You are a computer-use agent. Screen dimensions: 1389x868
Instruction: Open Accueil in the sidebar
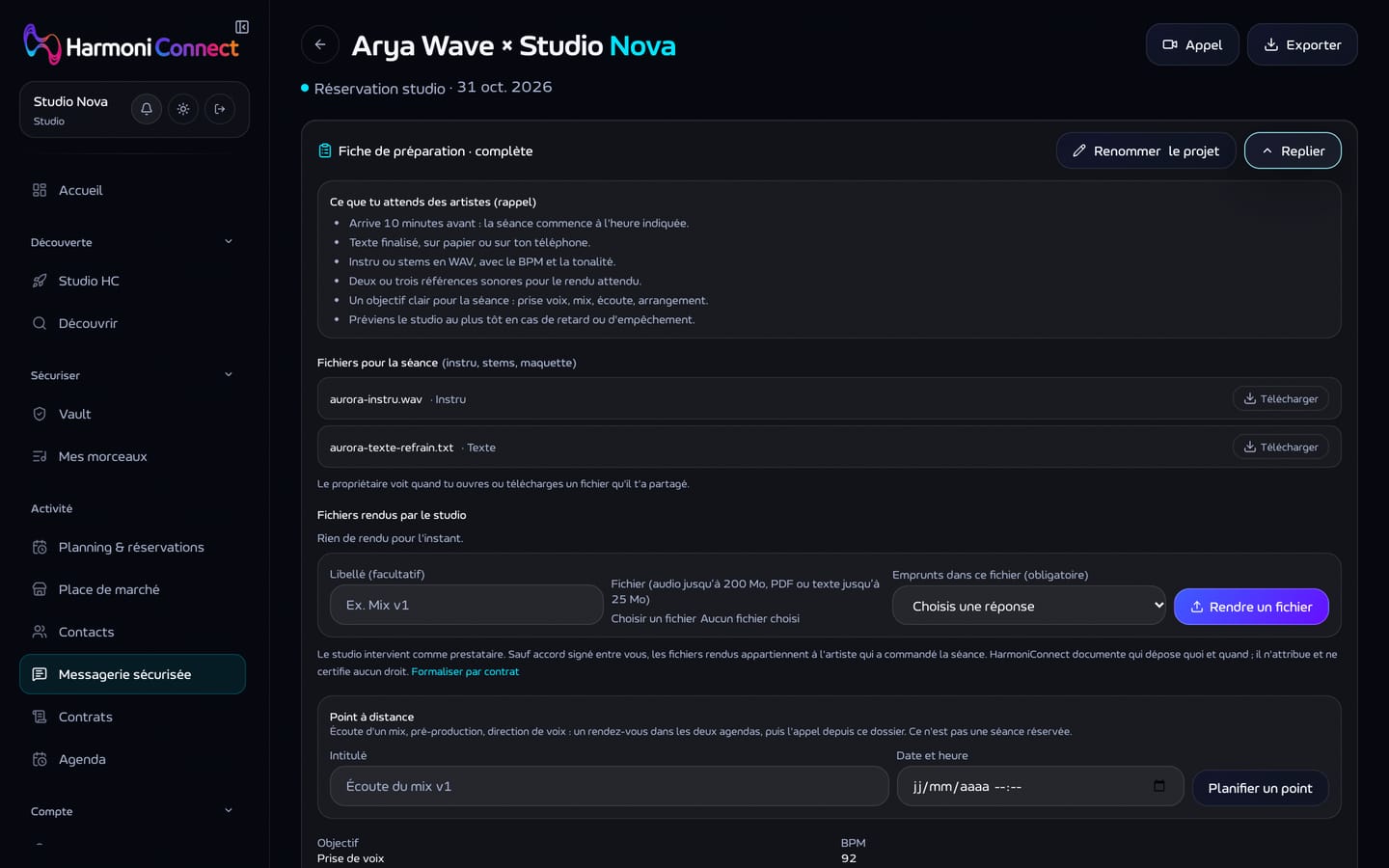tap(132, 190)
